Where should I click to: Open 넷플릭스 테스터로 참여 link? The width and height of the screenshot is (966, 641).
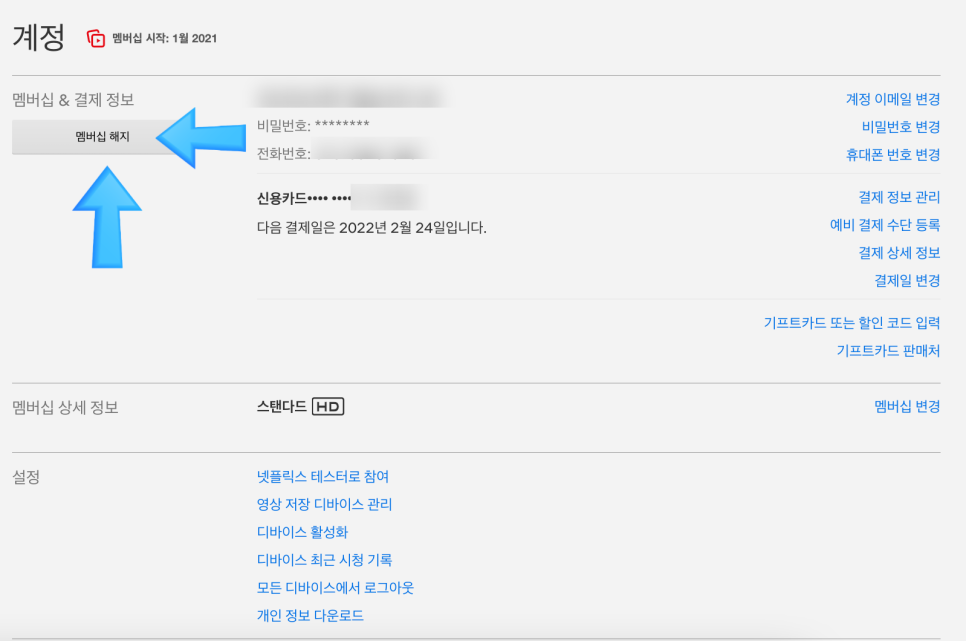click(x=323, y=476)
